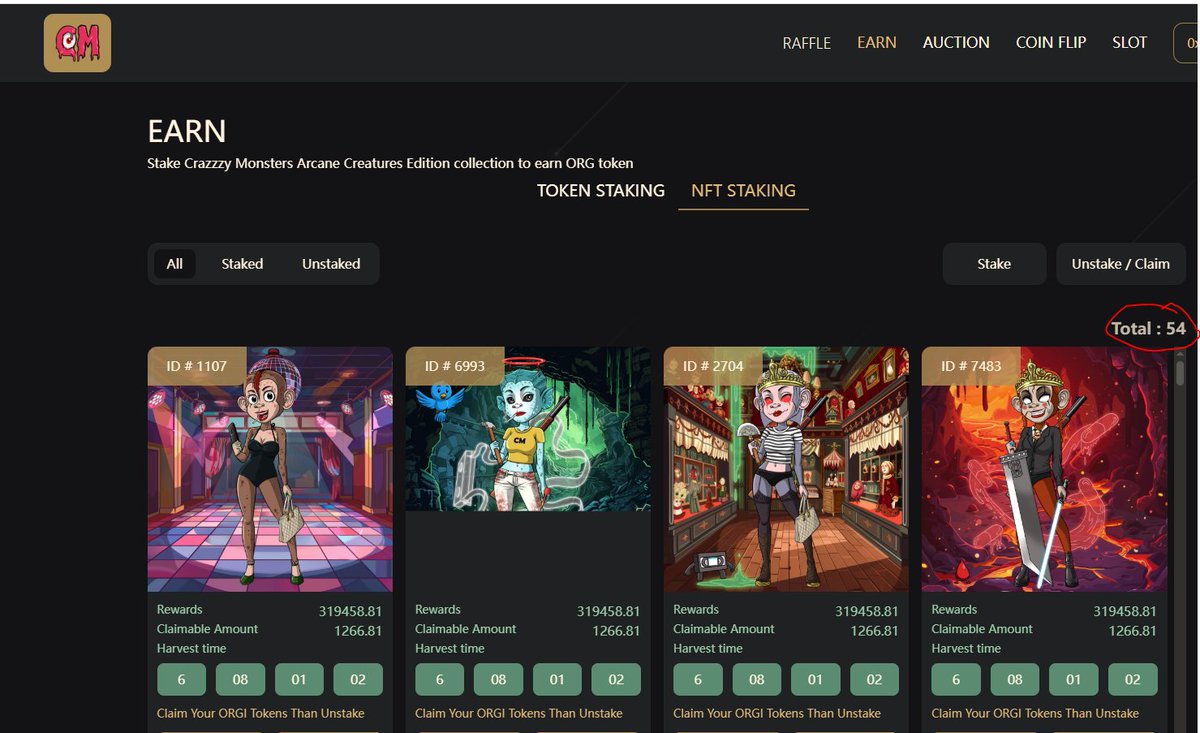
Task: Filter by Unstaked NFTs
Action: (x=331, y=264)
